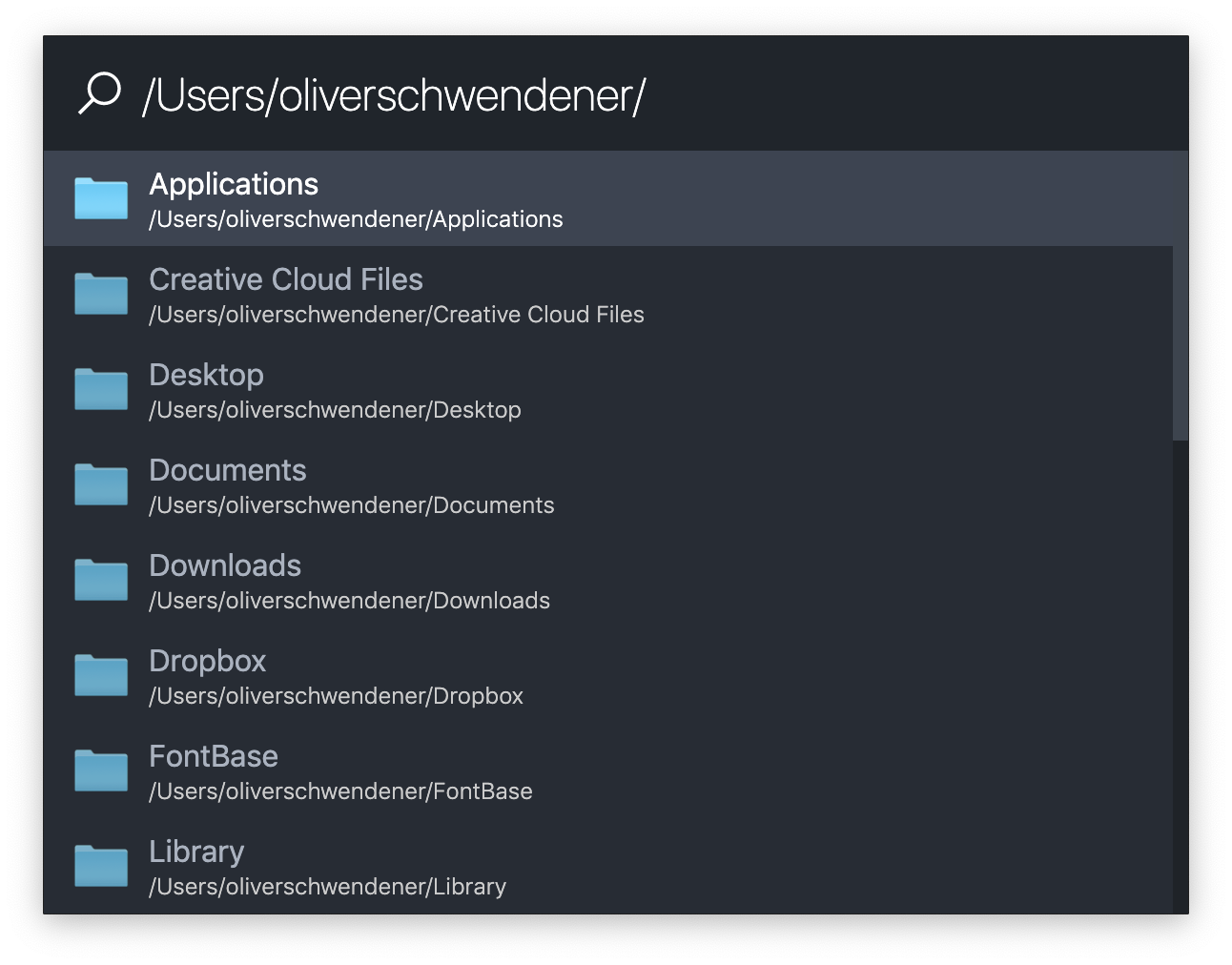This screenshot has width=1232, height=965.
Task: Select the Downloads result title
Action: tap(225, 565)
